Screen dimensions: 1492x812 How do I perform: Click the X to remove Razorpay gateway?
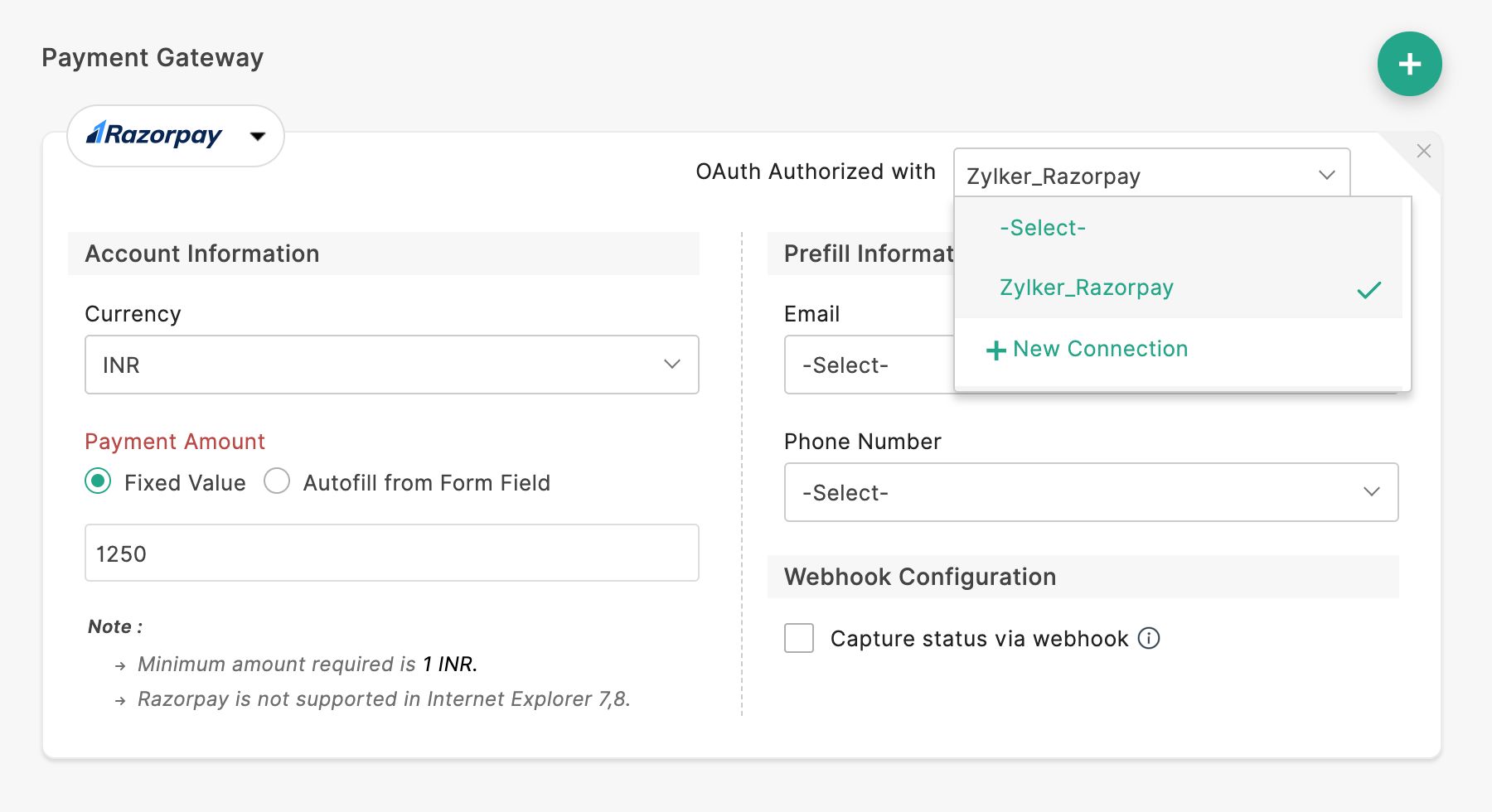tap(1424, 151)
